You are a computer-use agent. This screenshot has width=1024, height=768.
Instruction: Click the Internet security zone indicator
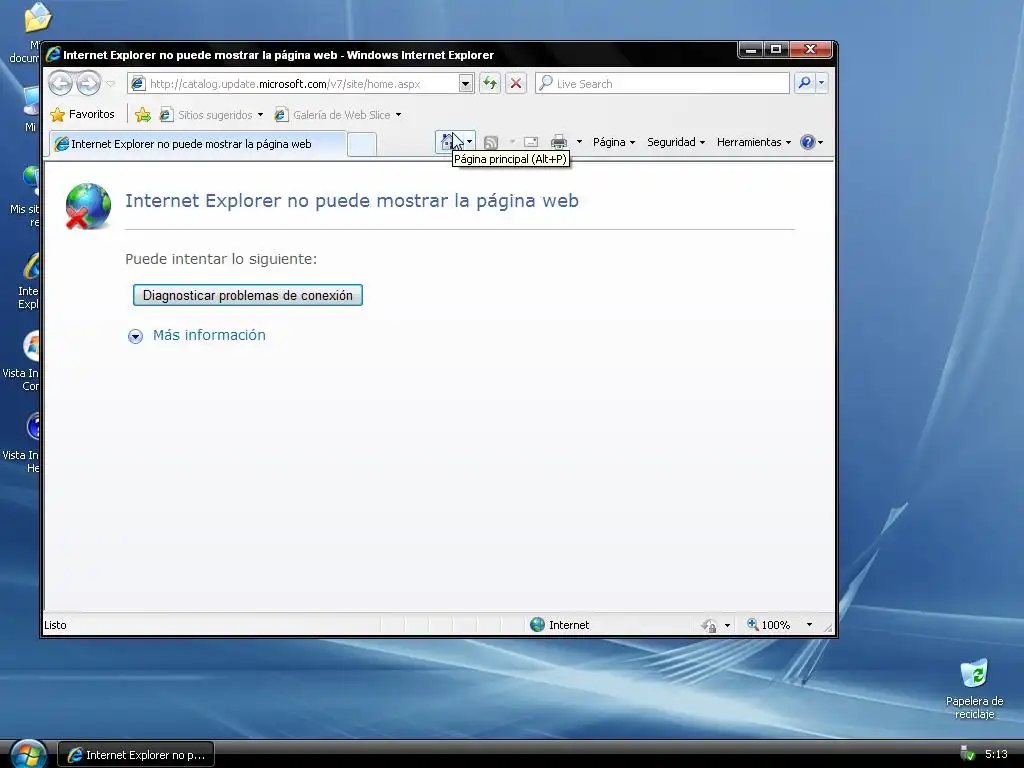[x=560, y=625]
